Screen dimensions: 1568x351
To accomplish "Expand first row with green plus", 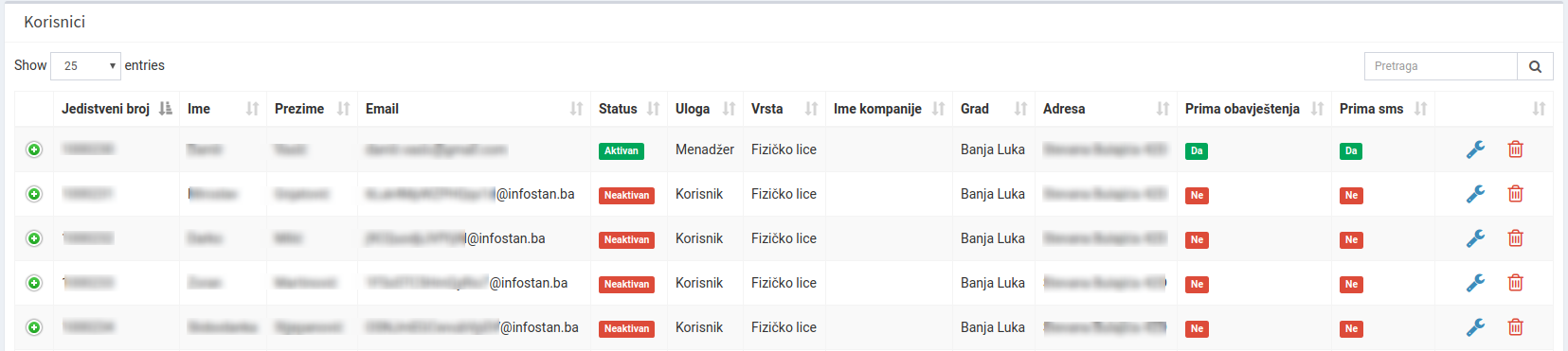I will tap(34, 149).
